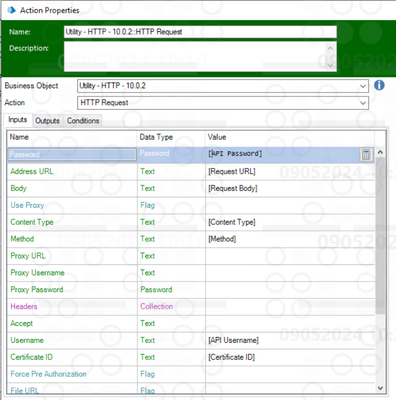Image resolution: width=396 pixels, height=400 pixels.
Task: Select the Headers row name
Action: coord(24,307)
